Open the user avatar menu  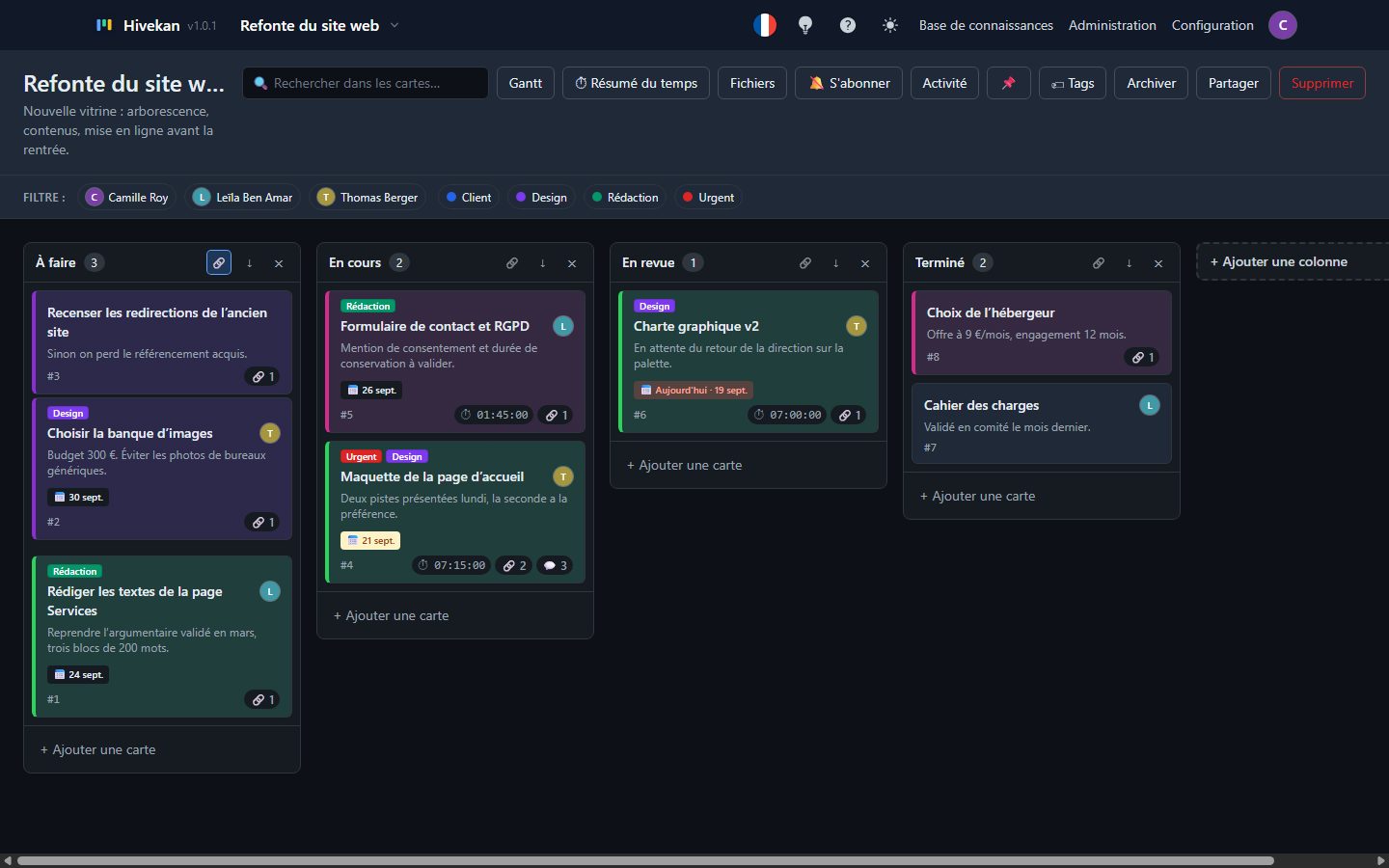coord(1283,25)
